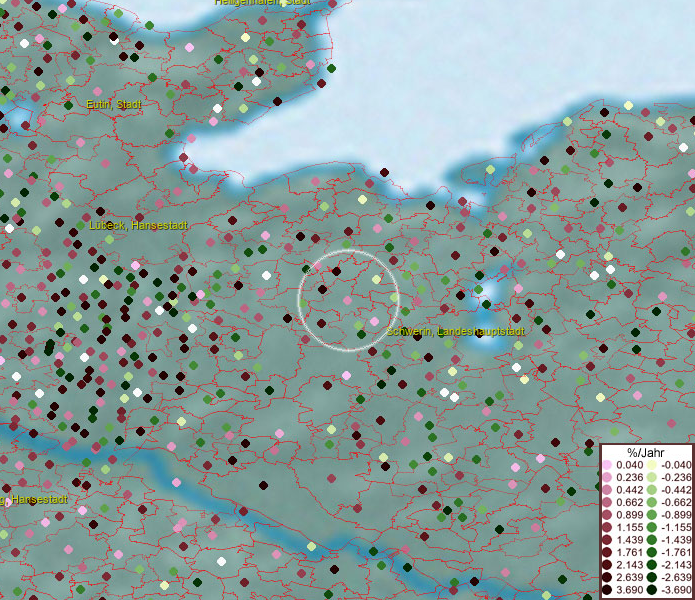
Task: Click the %/Jahr legend title
Action: [646, 453]
